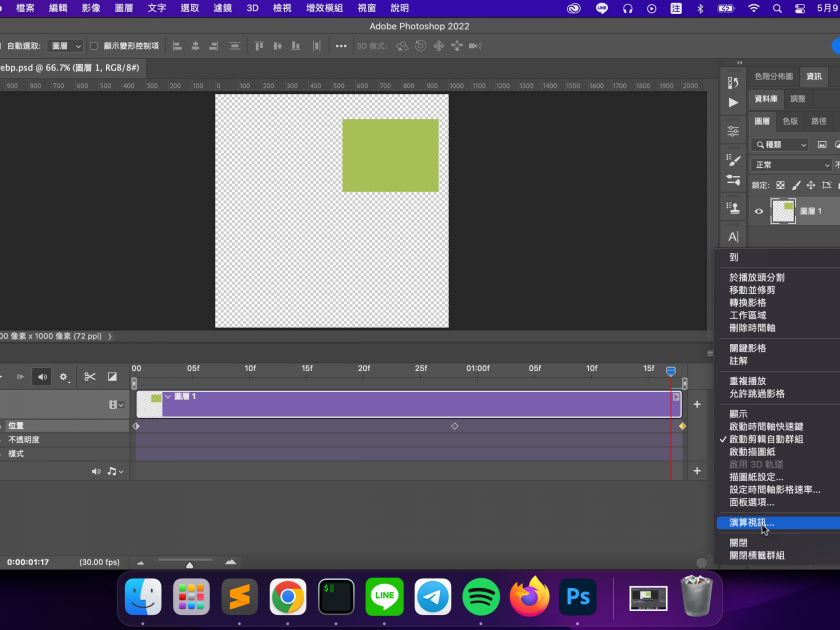This screenshot has height=630, width=840.
Task: Hide 圖層 1 using the eye icon
Action: click(759, 211)
